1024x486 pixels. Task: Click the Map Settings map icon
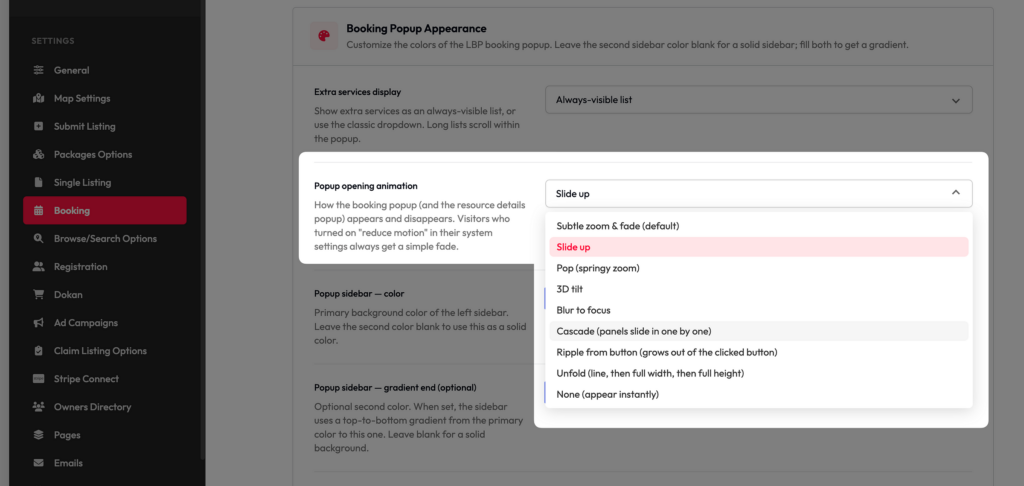coord(39,99)
